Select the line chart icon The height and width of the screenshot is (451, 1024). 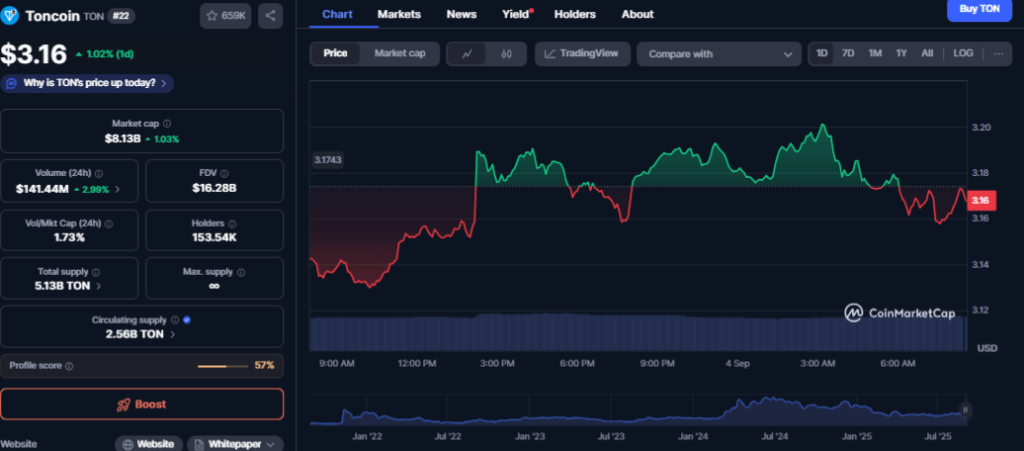(467, 54)
